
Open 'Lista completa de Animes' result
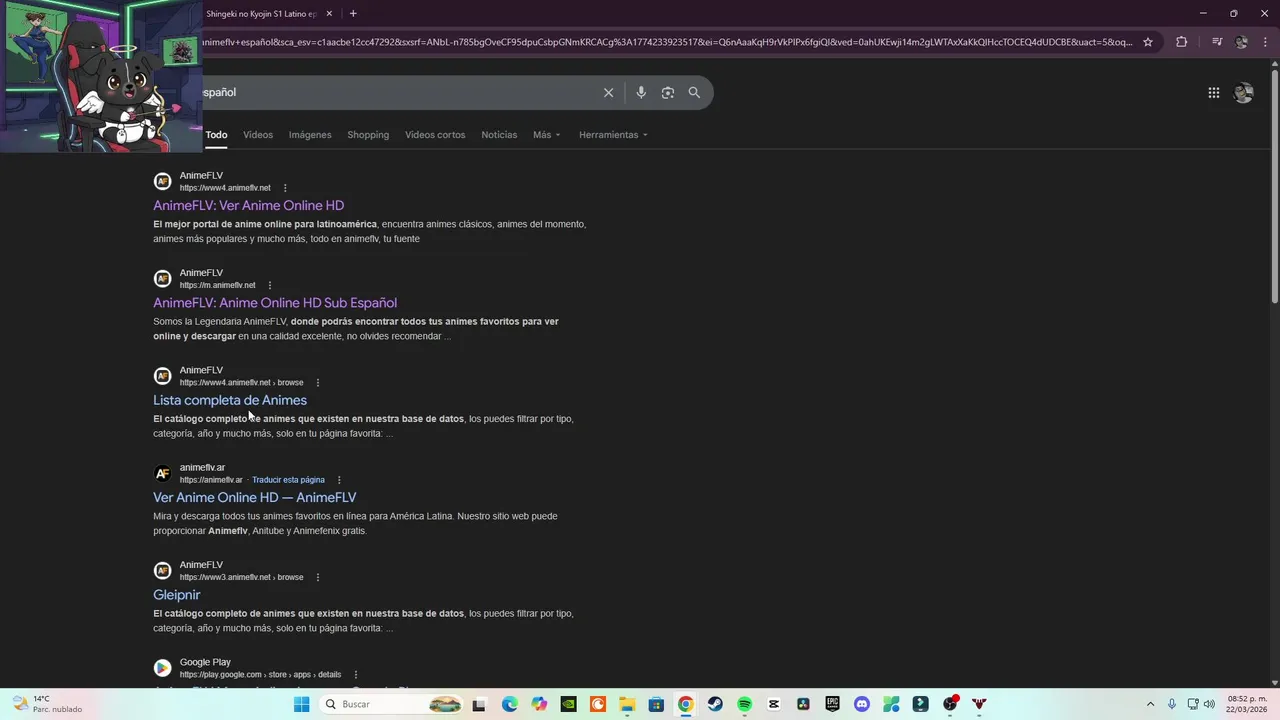click(230, 400)
